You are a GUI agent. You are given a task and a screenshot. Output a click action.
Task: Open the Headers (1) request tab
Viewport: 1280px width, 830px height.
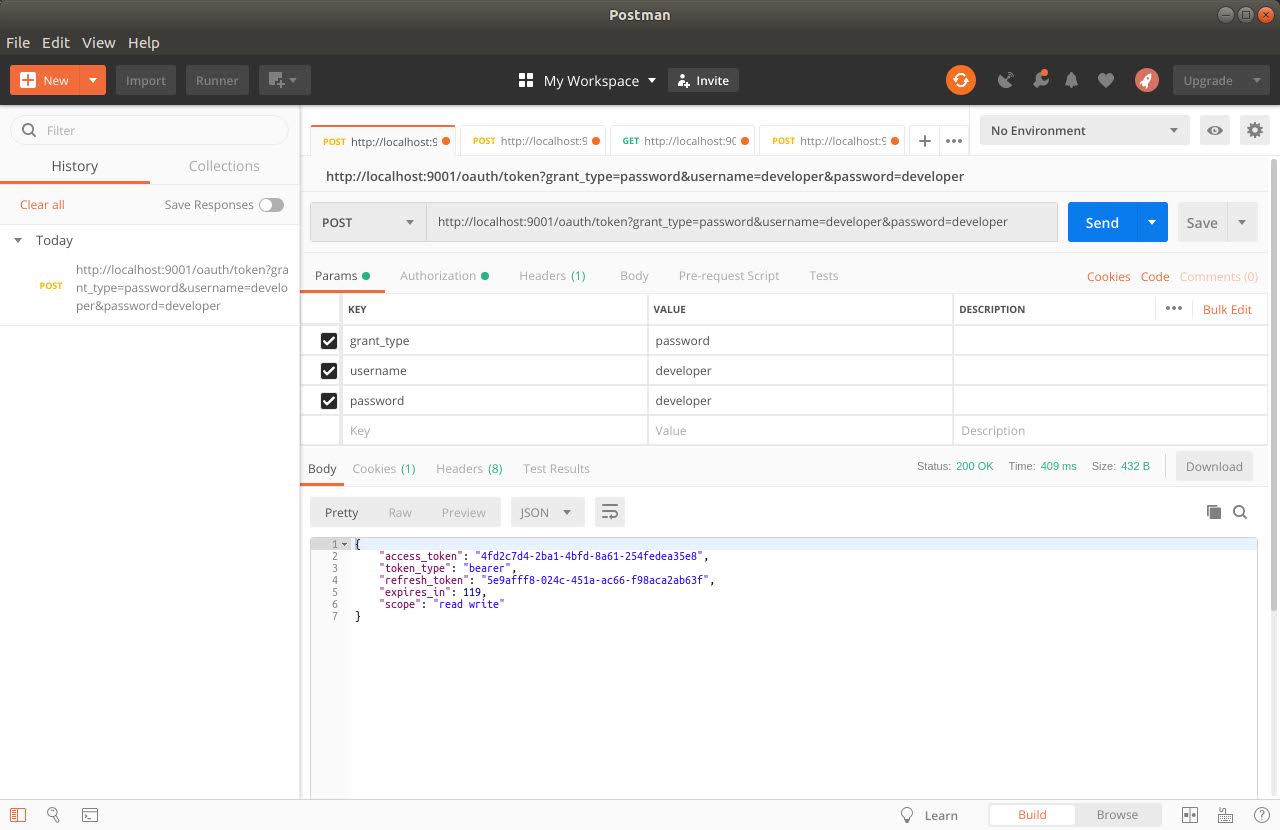(552, 276)
